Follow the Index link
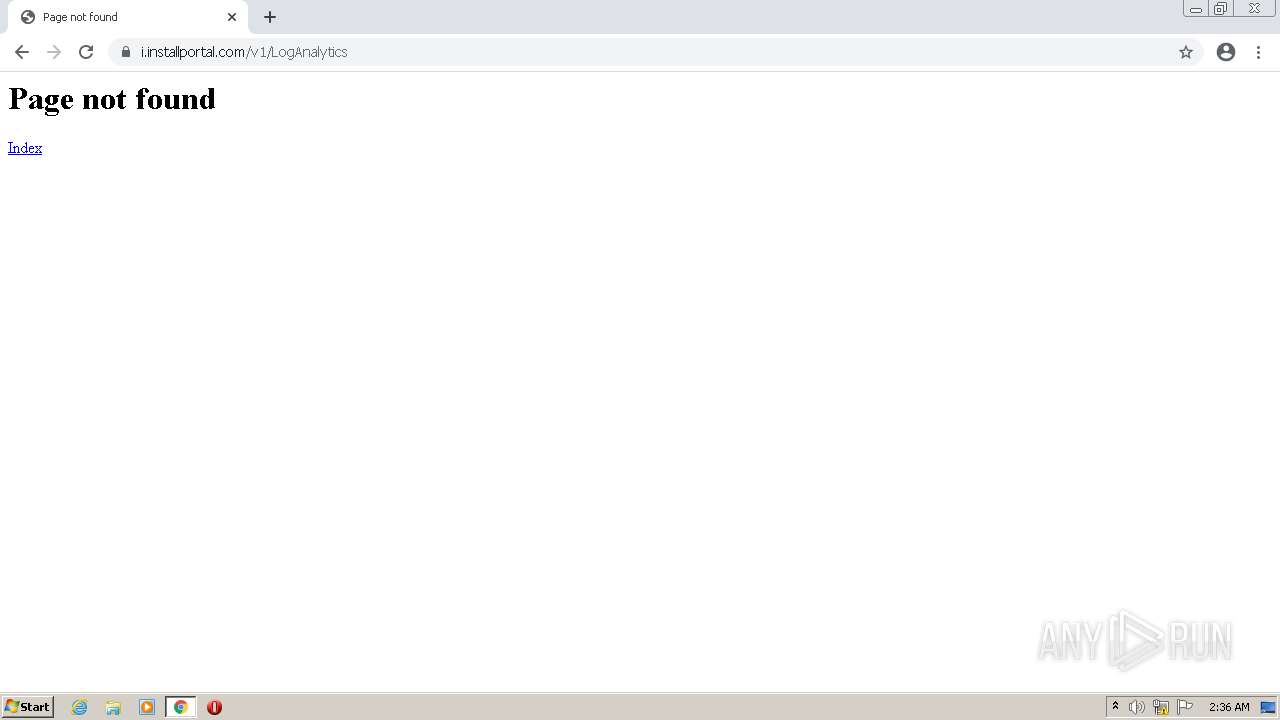 click(25, 148)
